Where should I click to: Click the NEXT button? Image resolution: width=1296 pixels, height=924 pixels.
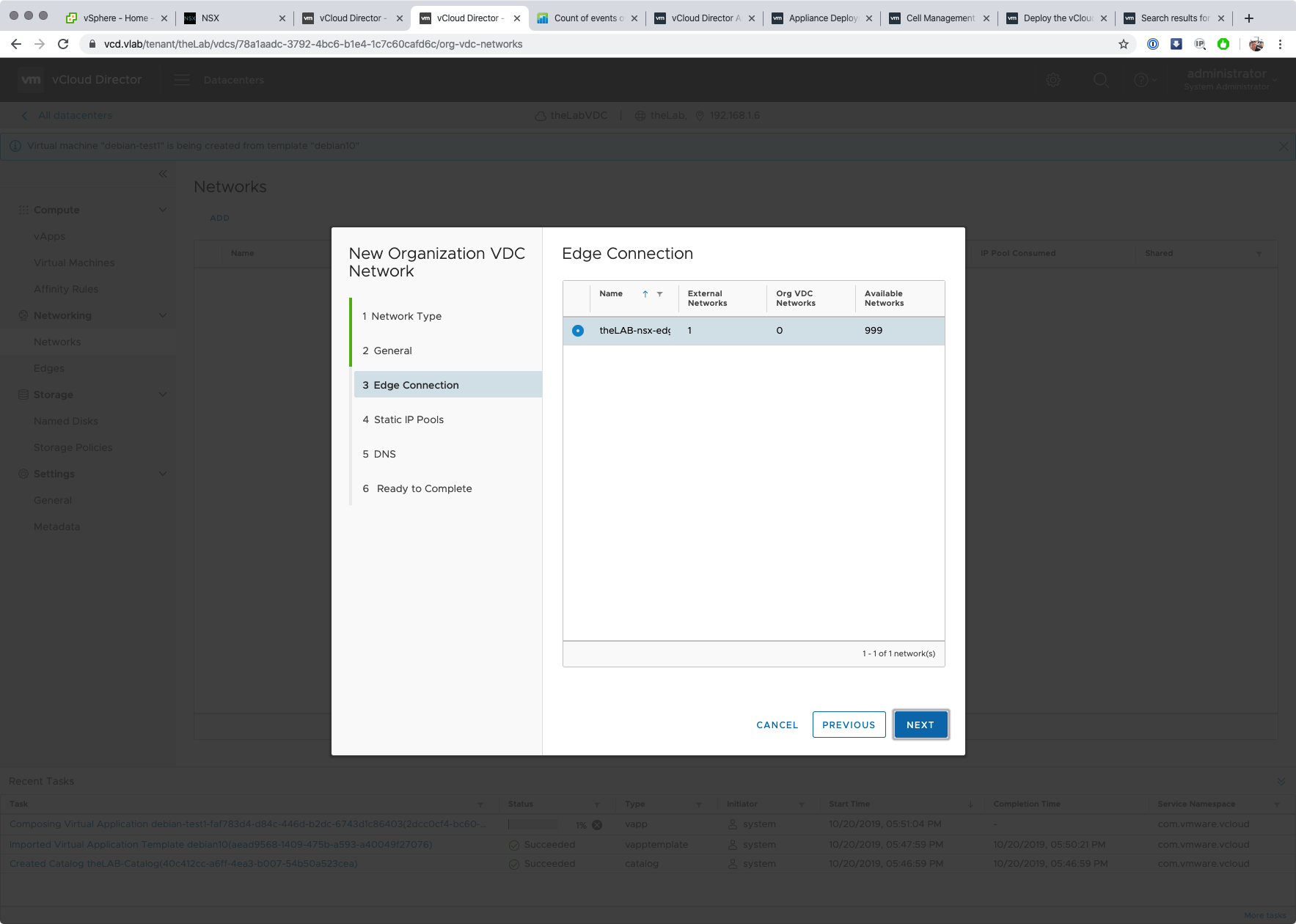pyautogui.click(x=920, y=725)
